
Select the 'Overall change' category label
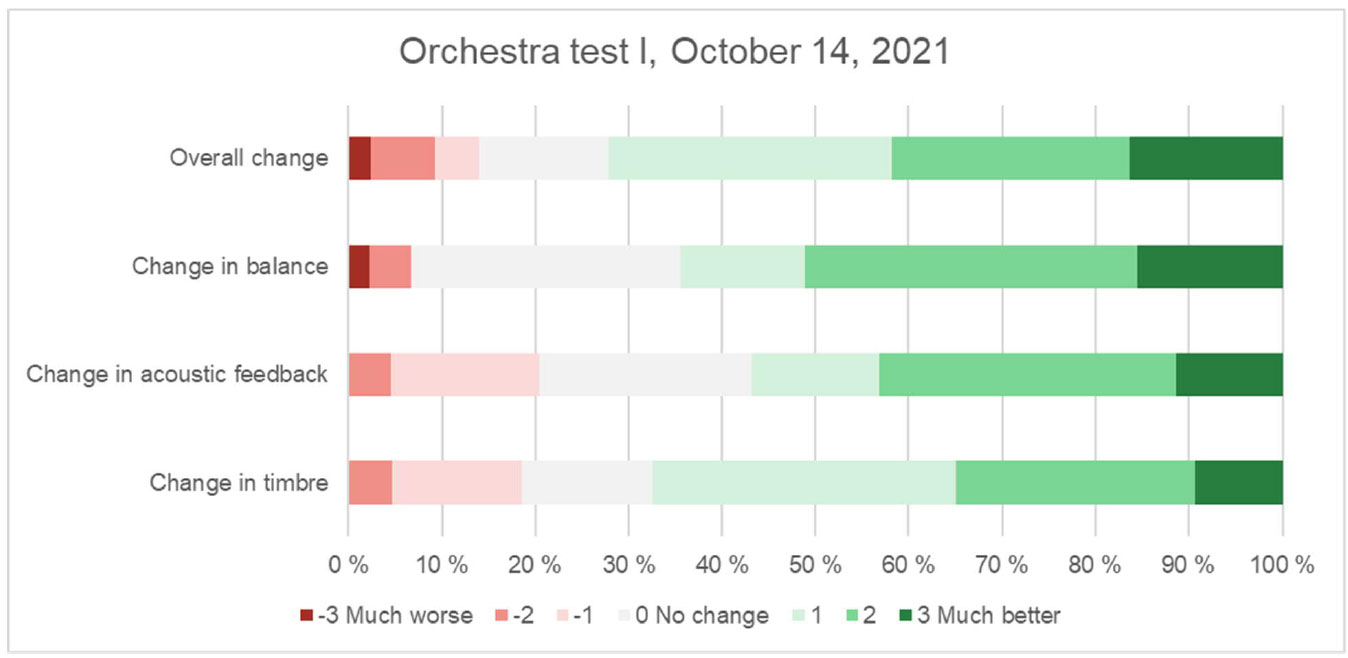pos(248,158)
